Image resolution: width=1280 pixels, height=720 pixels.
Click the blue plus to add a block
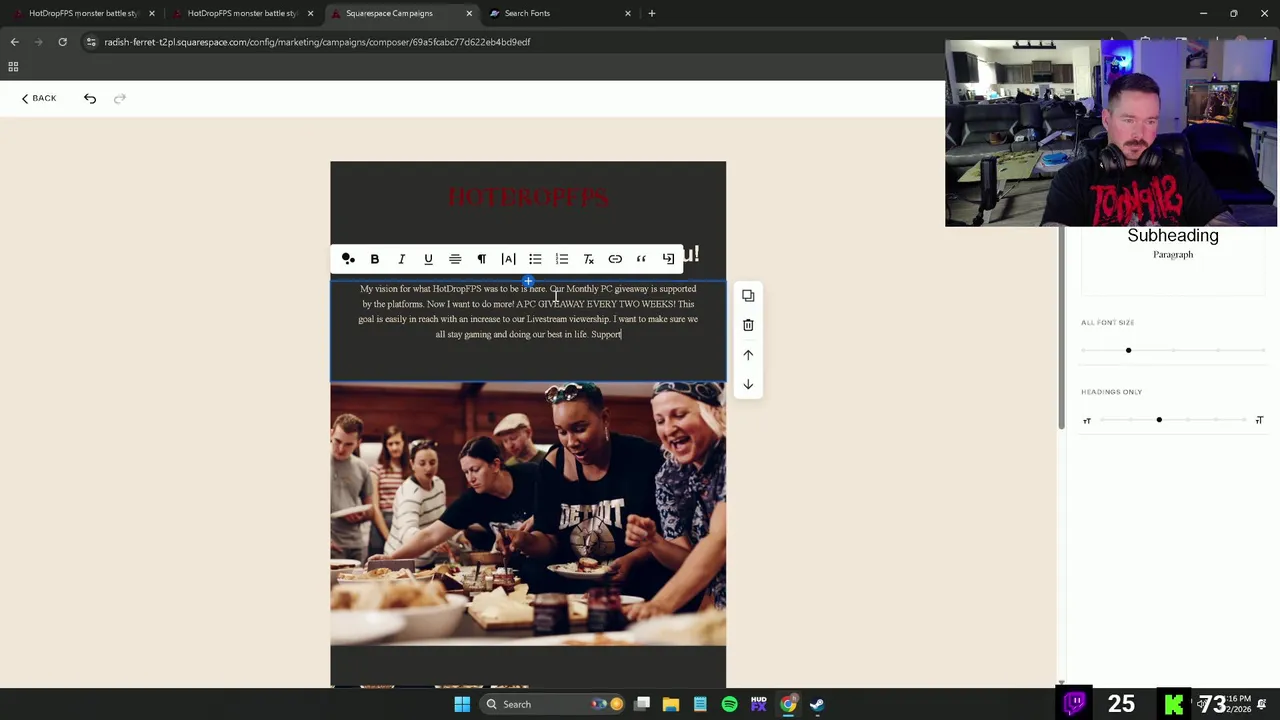[528, 281]
